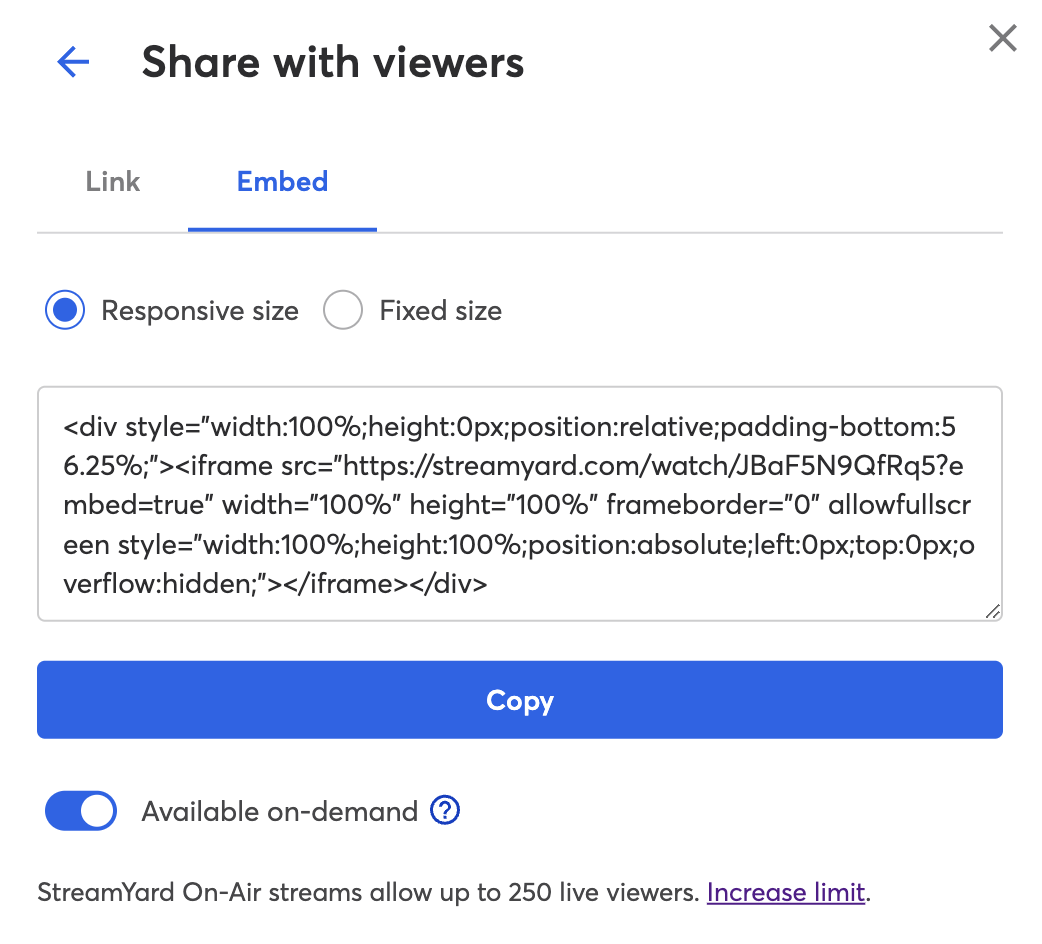Click the "Share with viewers" heading

pos(333,63)
